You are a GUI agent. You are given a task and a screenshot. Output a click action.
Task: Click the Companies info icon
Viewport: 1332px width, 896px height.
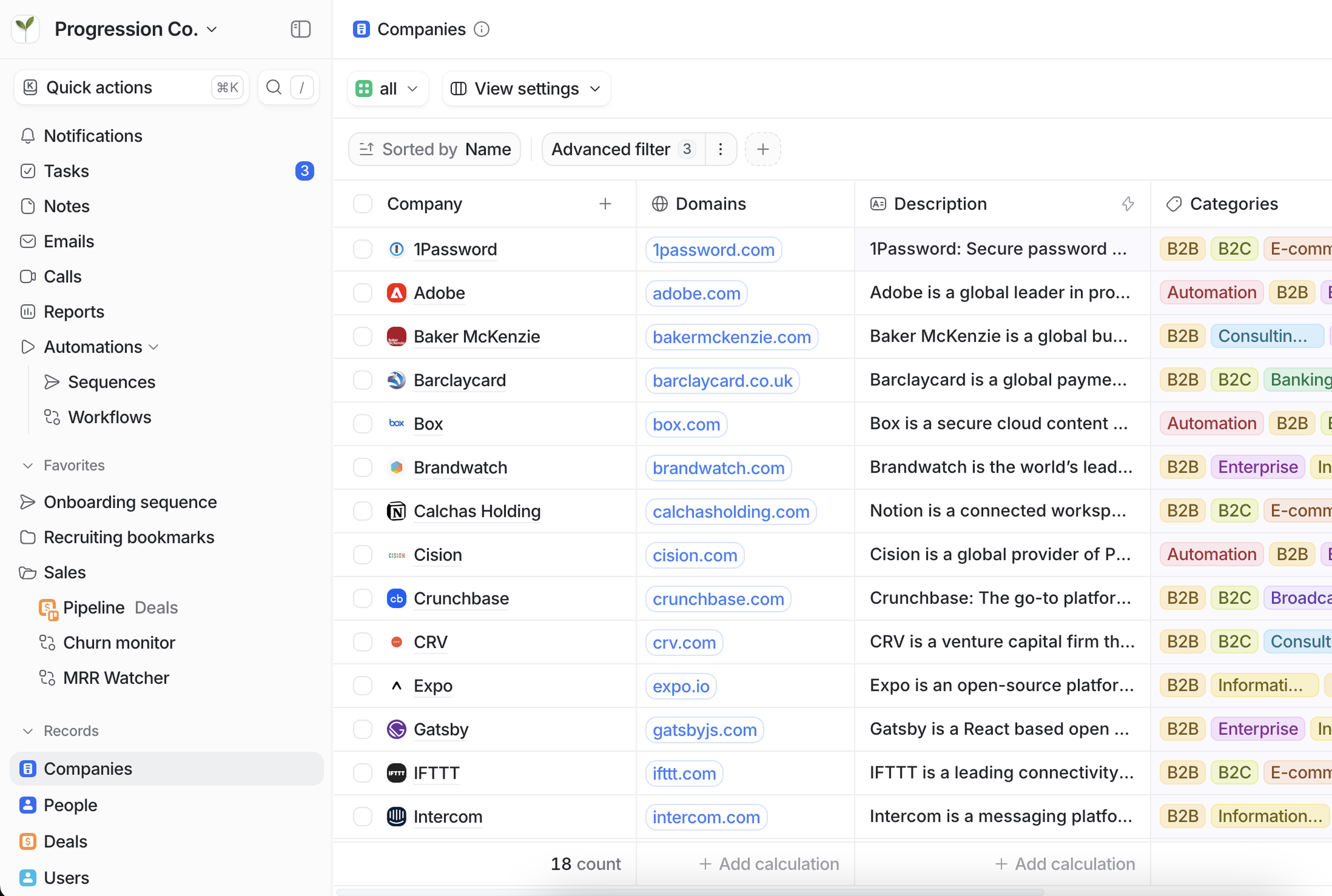[x=482, y=29]
